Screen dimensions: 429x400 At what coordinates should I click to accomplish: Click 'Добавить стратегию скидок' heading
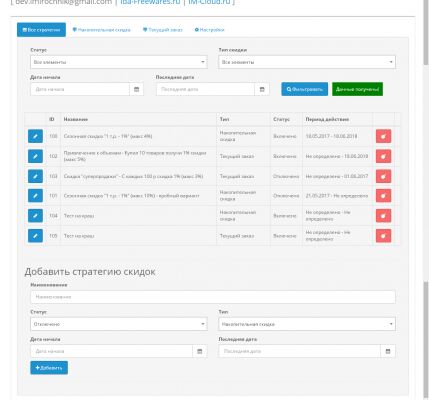point(90,272)
